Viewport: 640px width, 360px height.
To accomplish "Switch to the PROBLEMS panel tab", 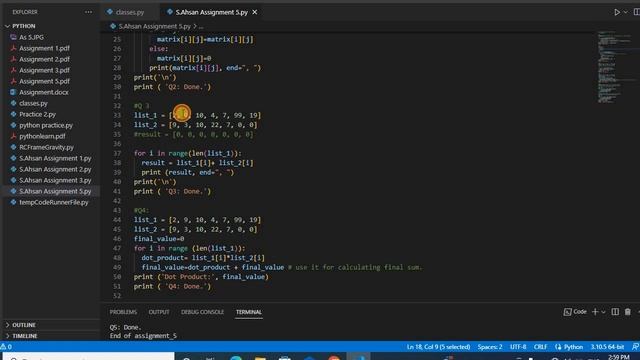I will [x=123, y=312].
